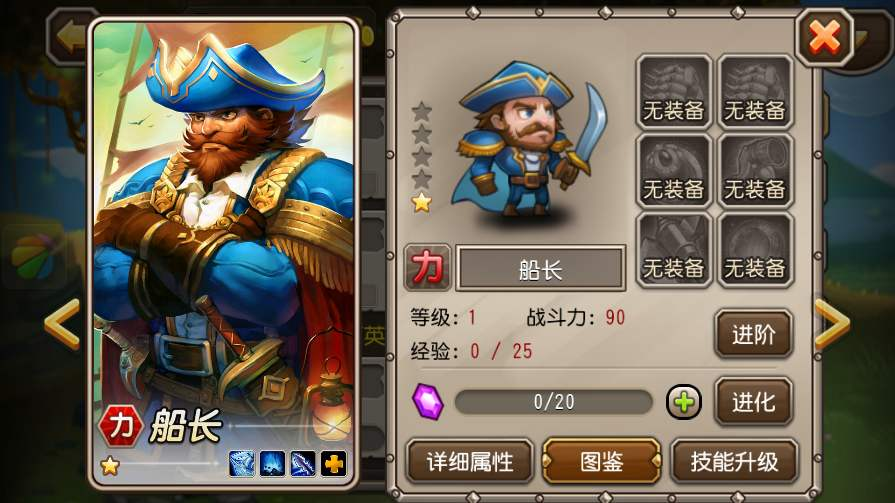895x503 pixels.
Task: Select the third blade skill icon
Action: (x=303, y=464)
